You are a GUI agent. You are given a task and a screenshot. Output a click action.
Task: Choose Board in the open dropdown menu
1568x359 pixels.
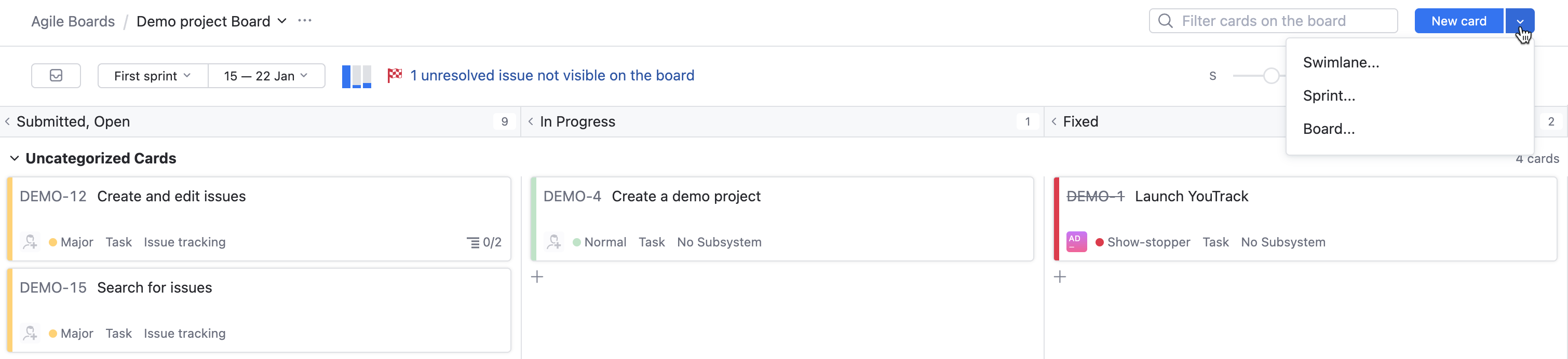click(1329, 128)
